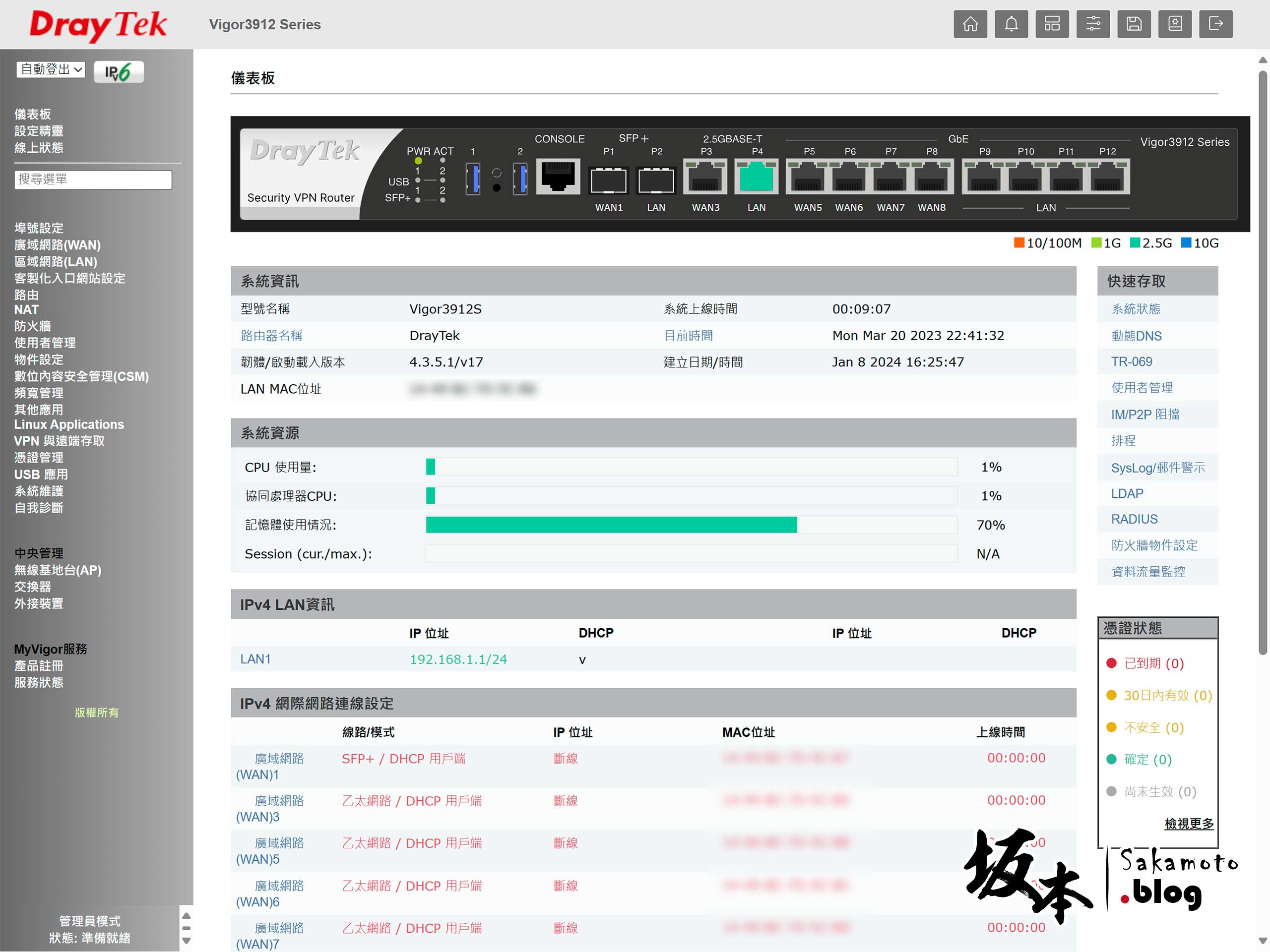Viewport: 1270px width, 952px height.
Task: Open 產品註冊 in sidebar
Action: pyautogui.click(x=39, y=665)
